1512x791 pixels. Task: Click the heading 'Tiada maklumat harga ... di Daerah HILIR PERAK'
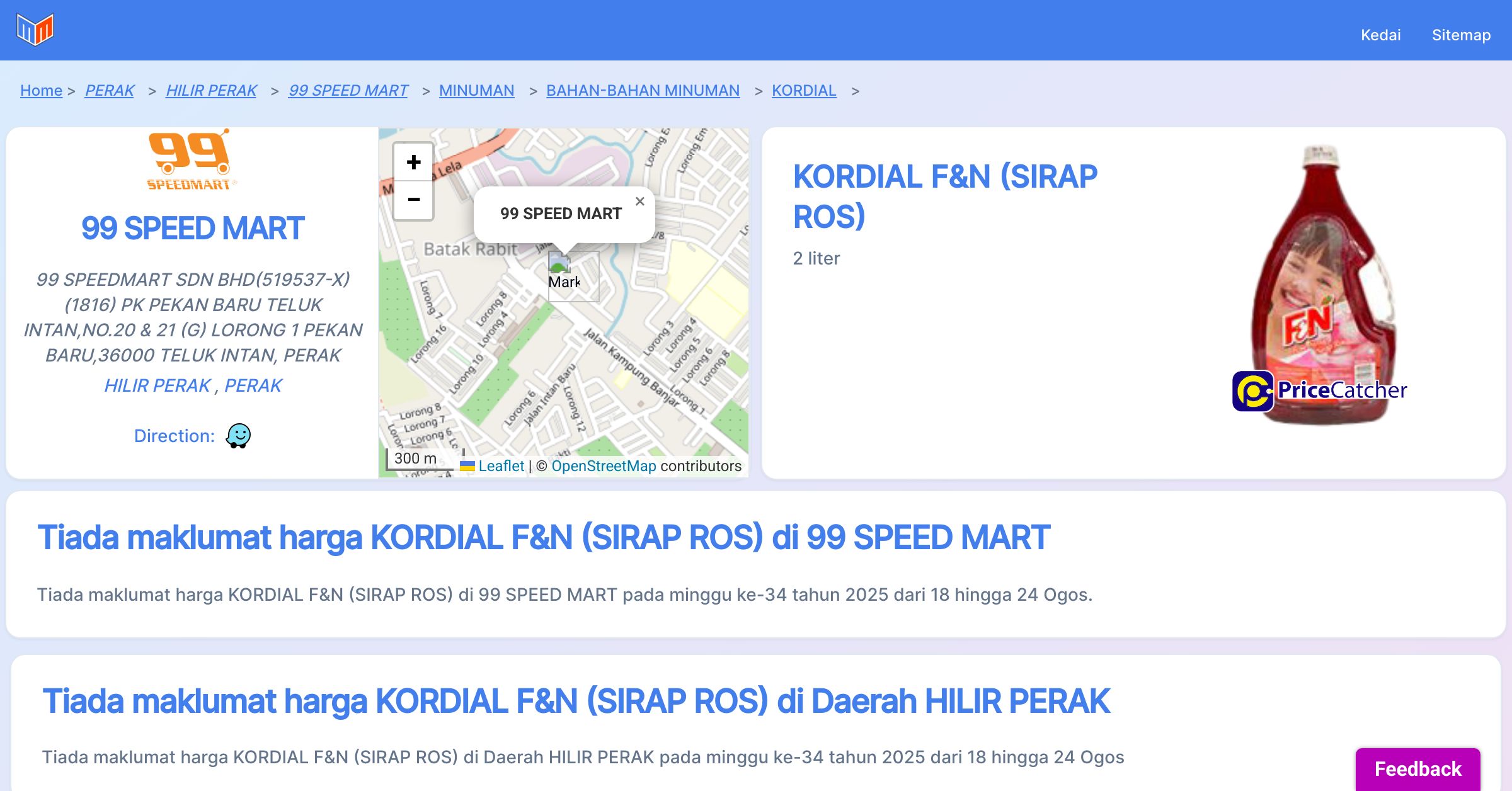576,701
